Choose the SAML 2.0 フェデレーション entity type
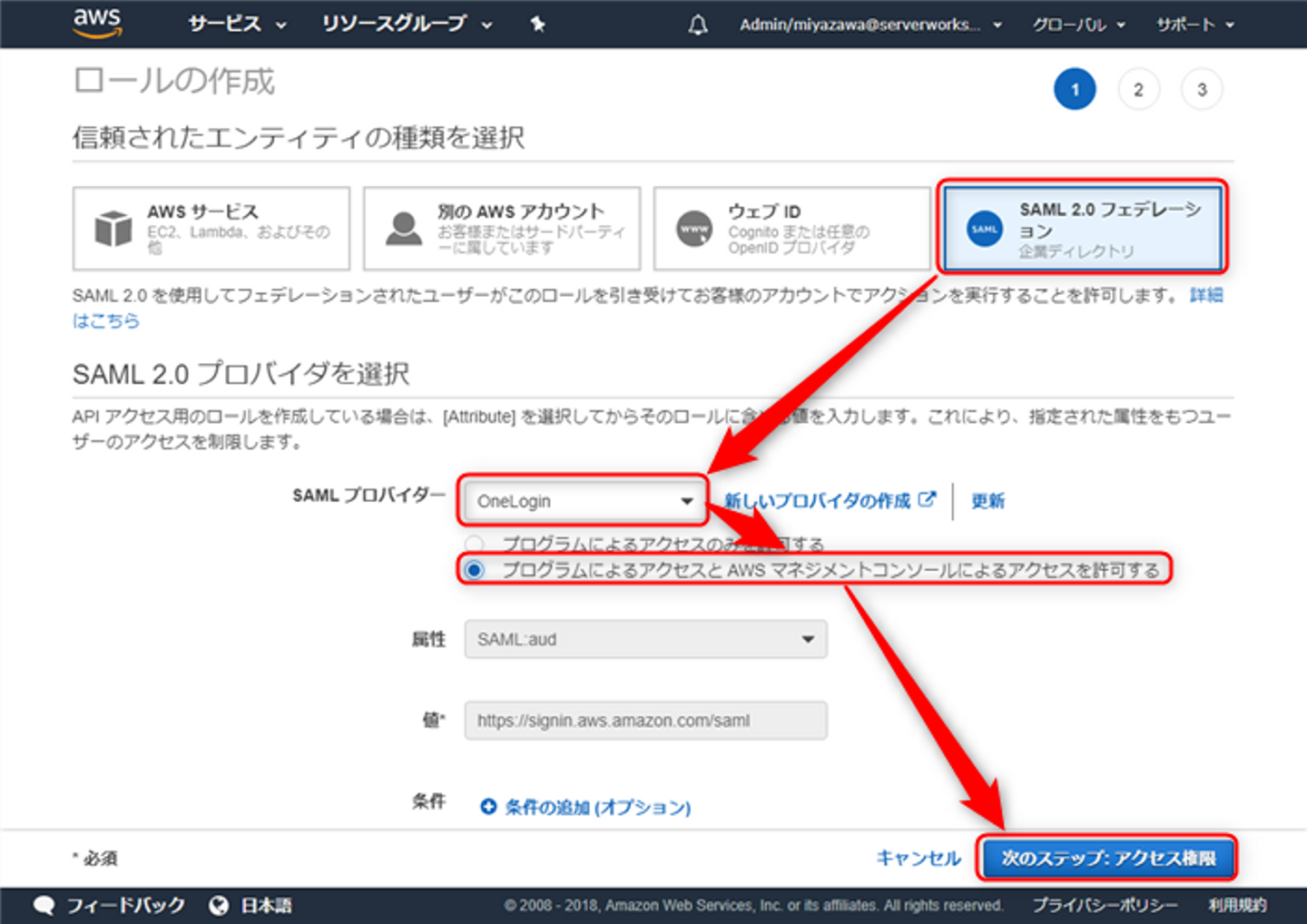1307x924 pixels. [x=1083, y=229]
